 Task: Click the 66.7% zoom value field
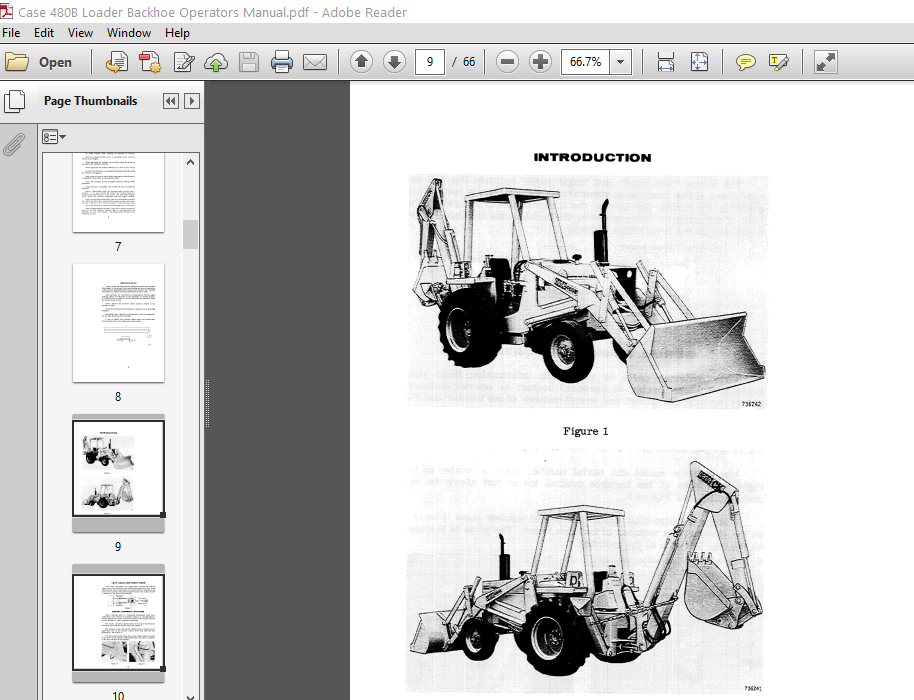(585, 62)
